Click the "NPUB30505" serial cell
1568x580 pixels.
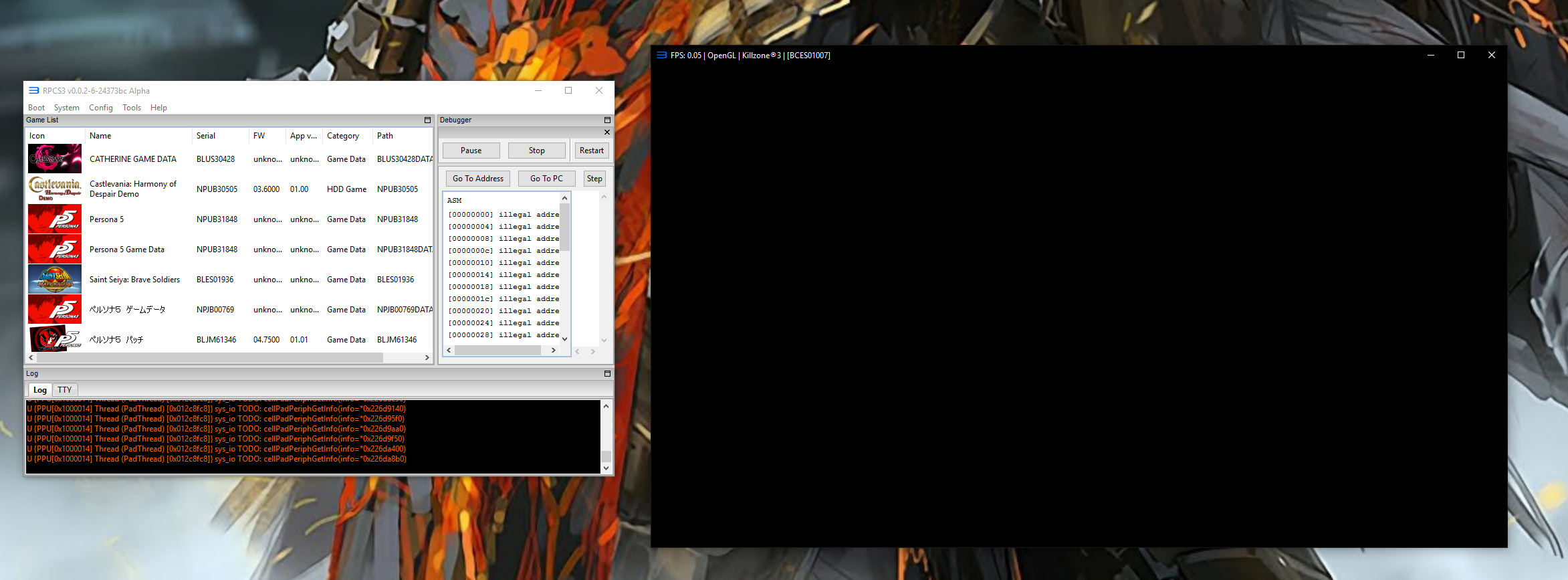pos(217,189)
